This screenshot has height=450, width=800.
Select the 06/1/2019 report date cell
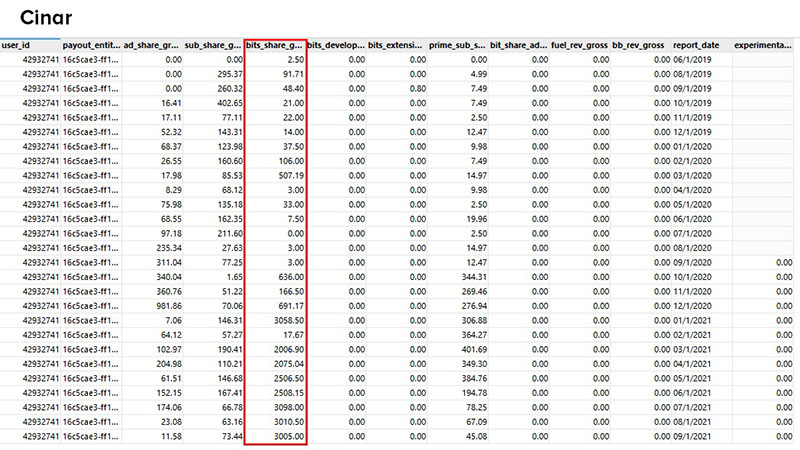tap(695, 60)
